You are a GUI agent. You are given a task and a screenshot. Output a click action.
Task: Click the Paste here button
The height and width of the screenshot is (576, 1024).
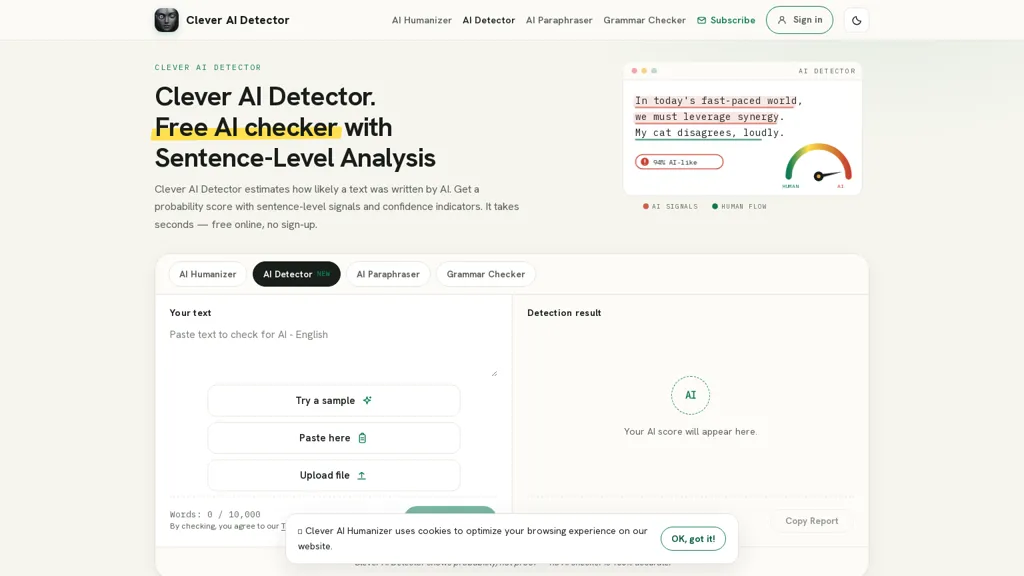(334, 438)
